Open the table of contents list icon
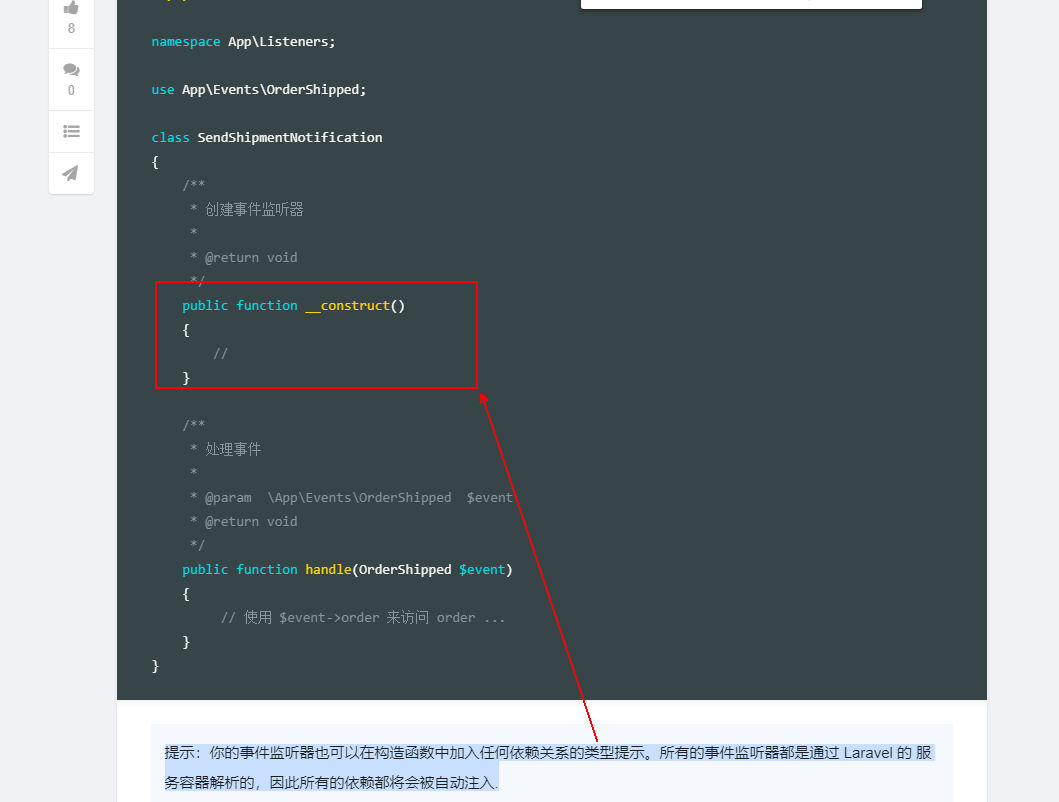 click(71, 131)
